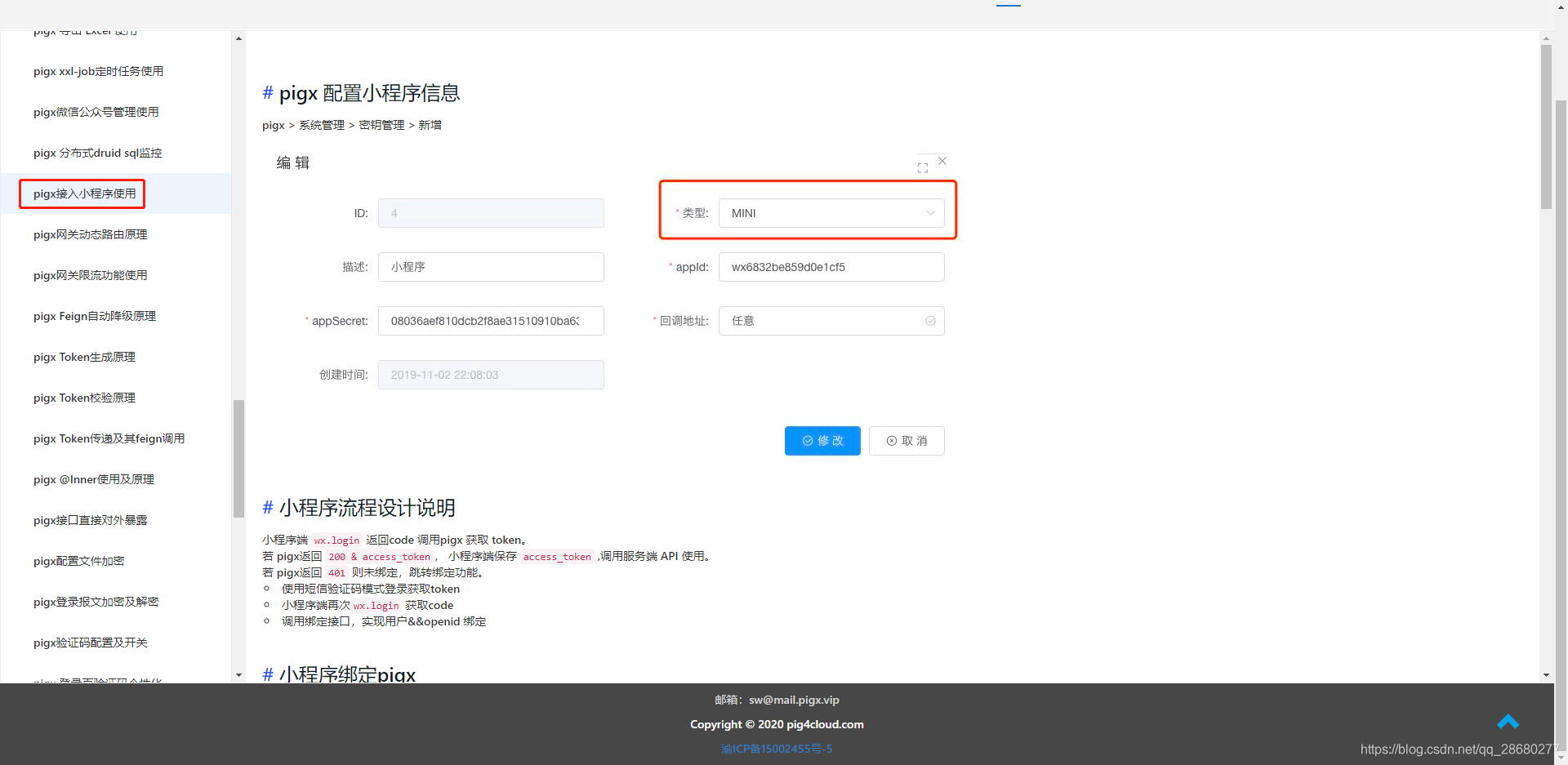
Task: Click the content pane scroll-down arrow
Action: [x=1546, y=675]
